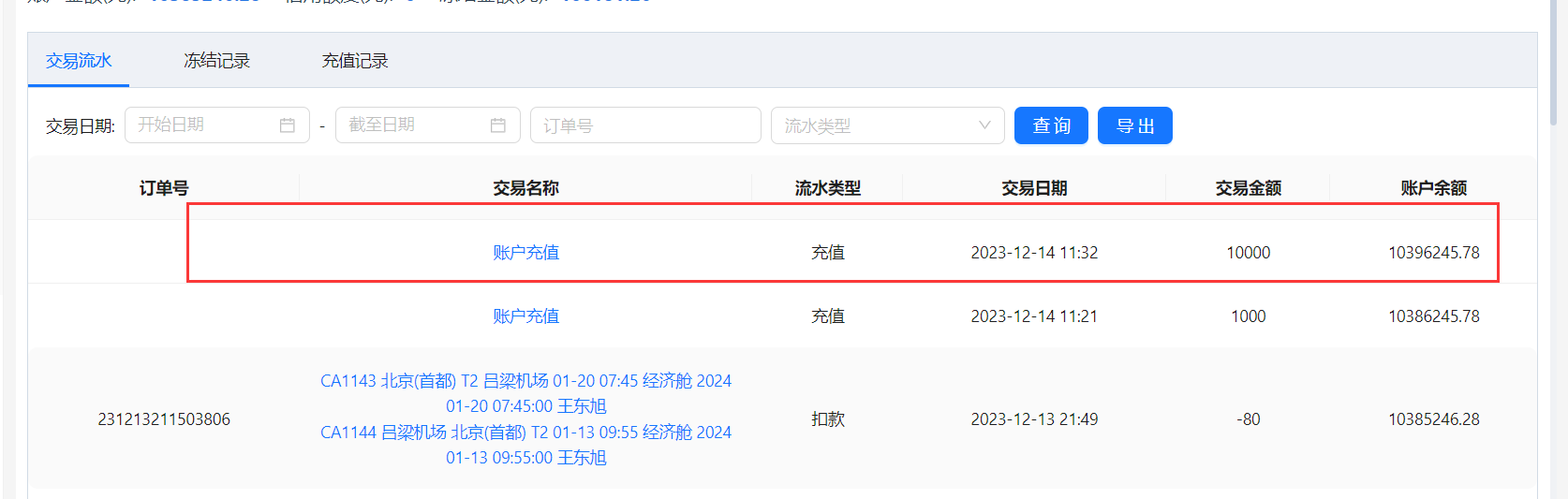Open 账户充值 link dated 2023-12-14 11:21

point(525,316)
